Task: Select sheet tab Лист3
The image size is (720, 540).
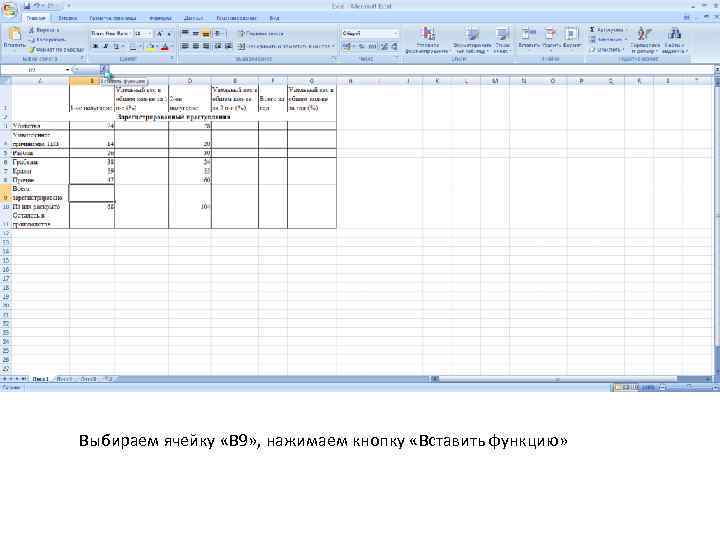Action: pos(89,379)
